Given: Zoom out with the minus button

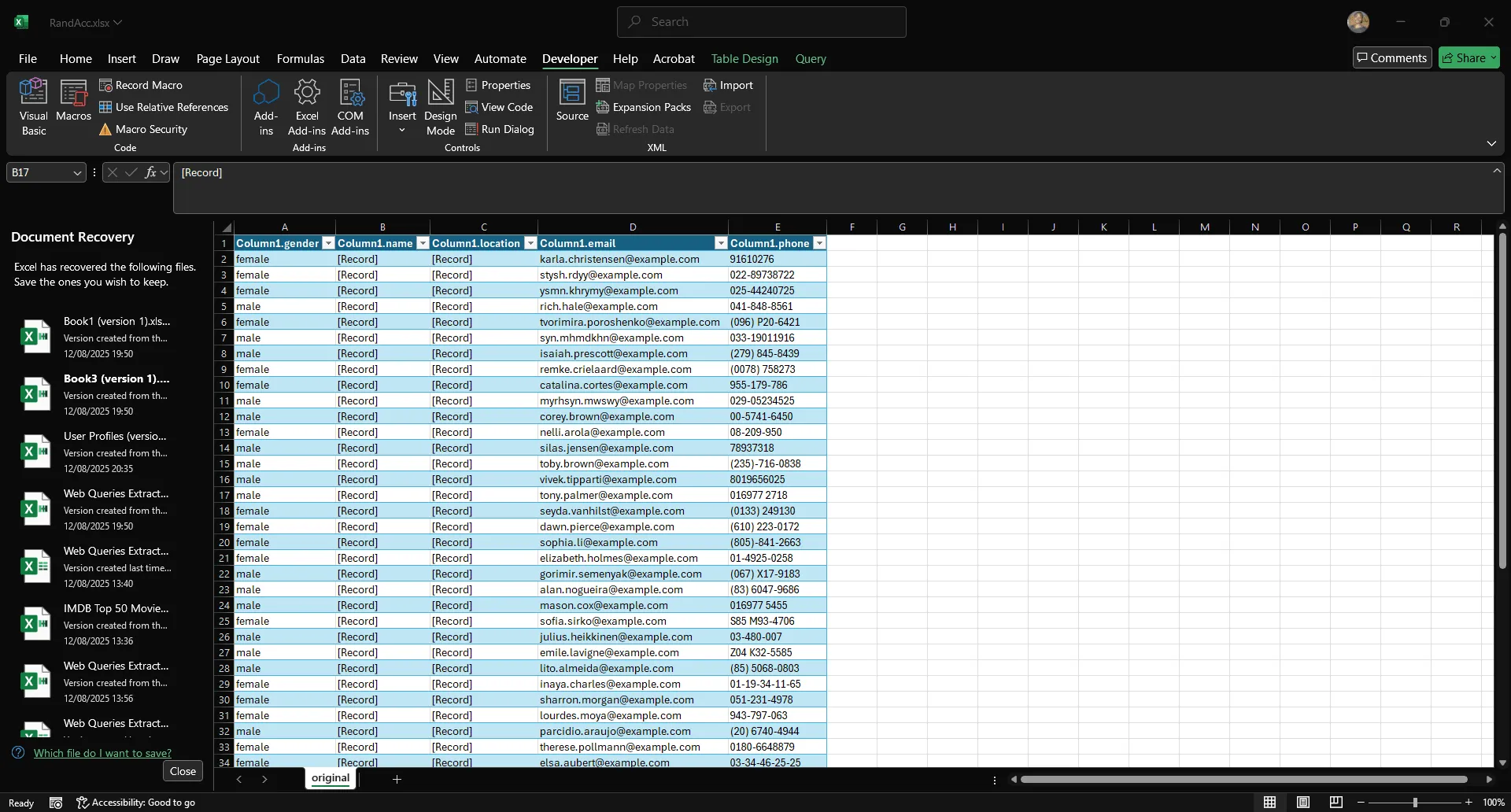Looking at the screenshot, I should point(1361,803).
